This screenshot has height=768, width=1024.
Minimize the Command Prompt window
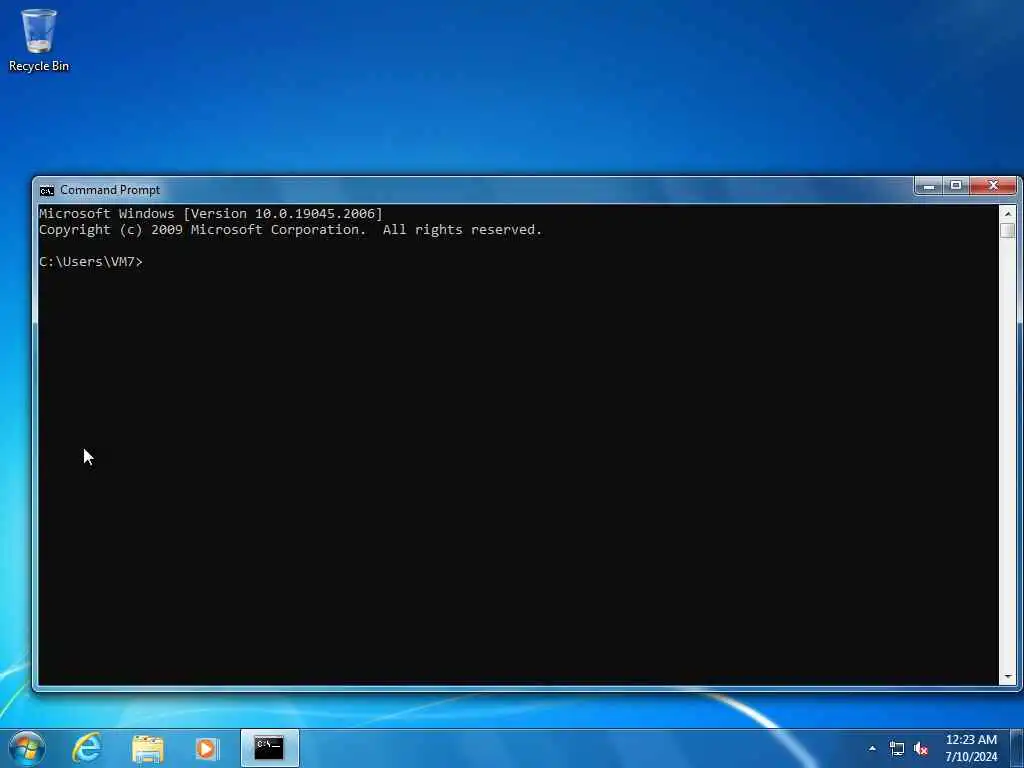coord(929,186)
